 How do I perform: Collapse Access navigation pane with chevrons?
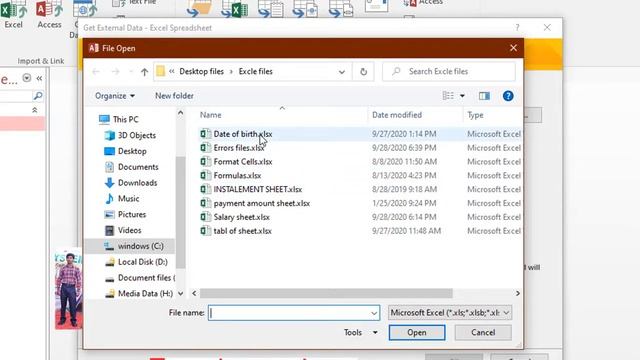39,78
